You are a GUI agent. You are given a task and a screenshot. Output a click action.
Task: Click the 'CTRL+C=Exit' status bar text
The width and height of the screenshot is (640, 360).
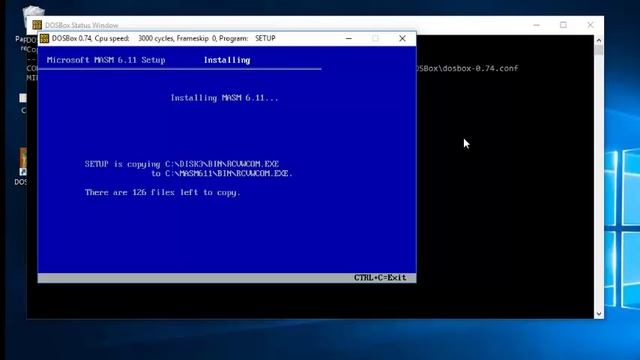click(380, 278)
